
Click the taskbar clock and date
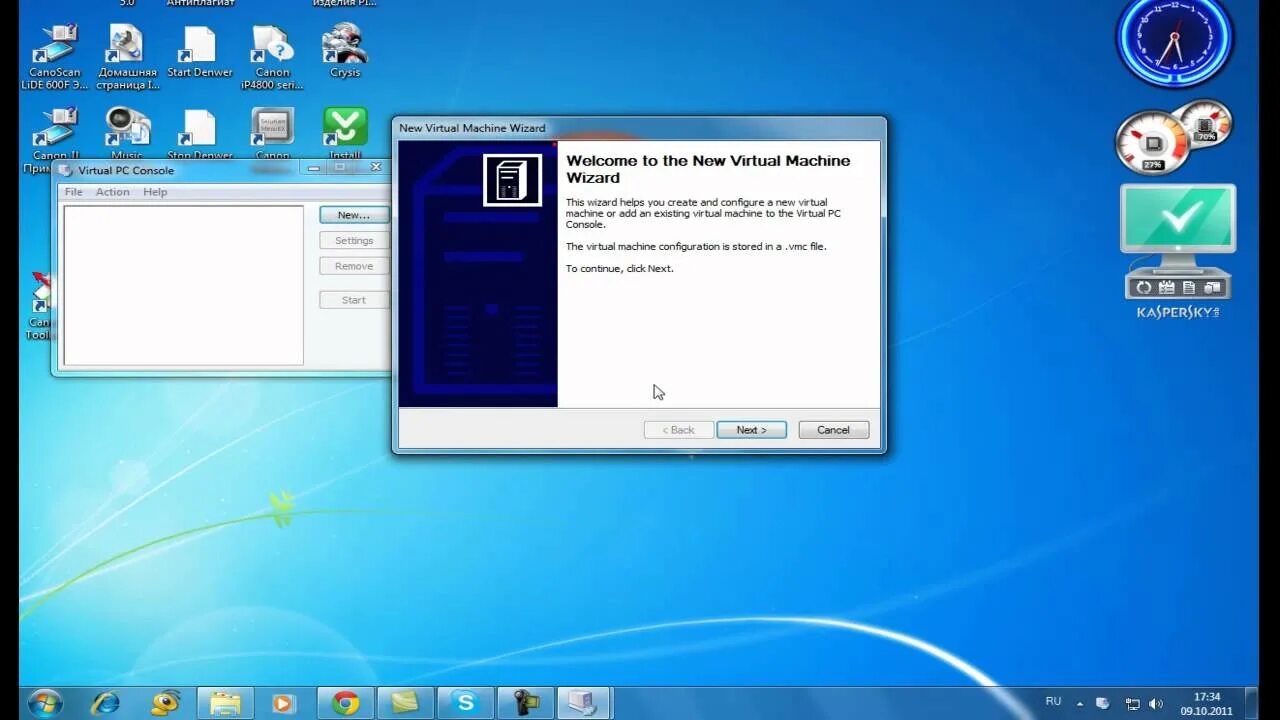pyautogui.click(x=1207, y=704)
